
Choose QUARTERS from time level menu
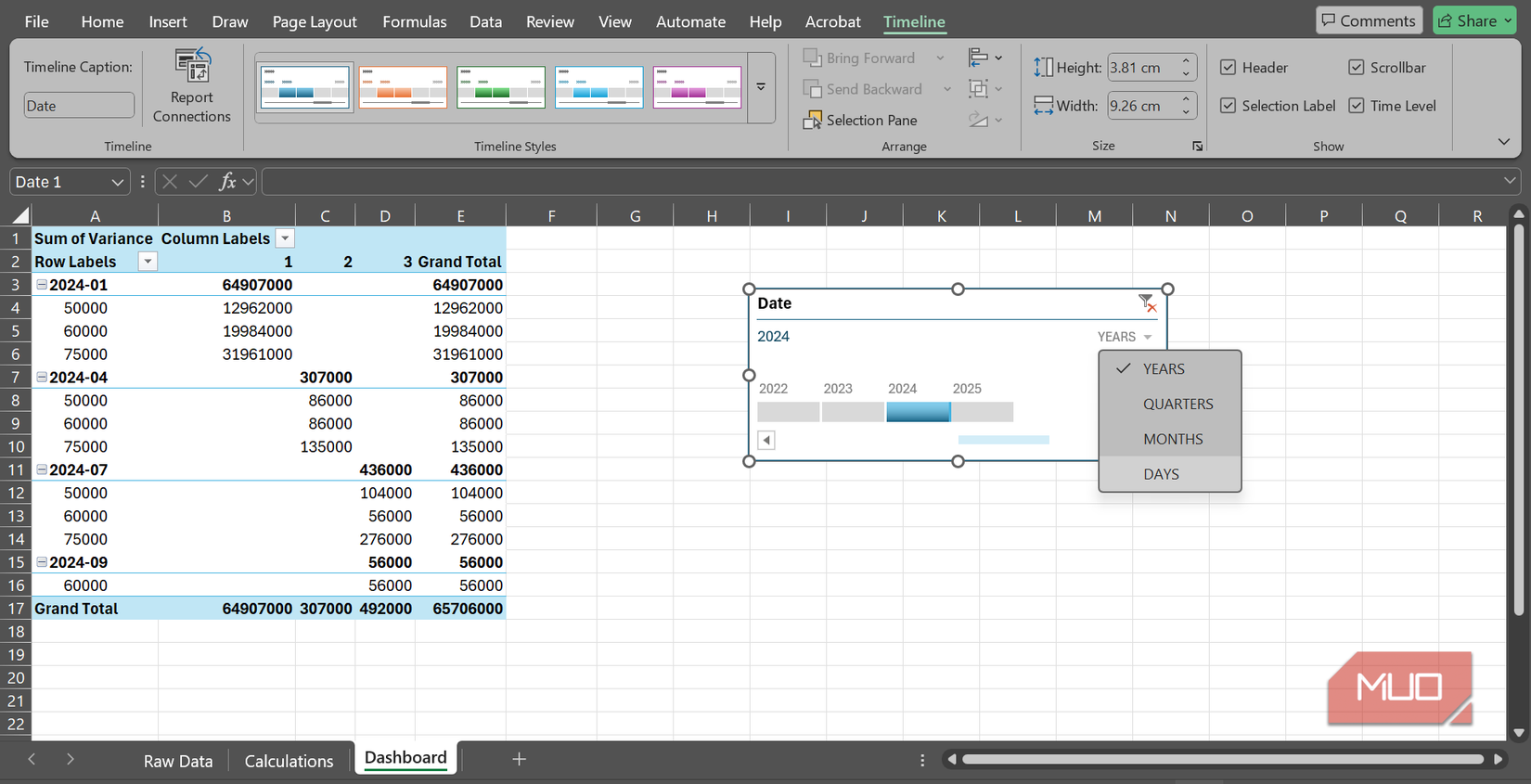(x=1177, y=405)
